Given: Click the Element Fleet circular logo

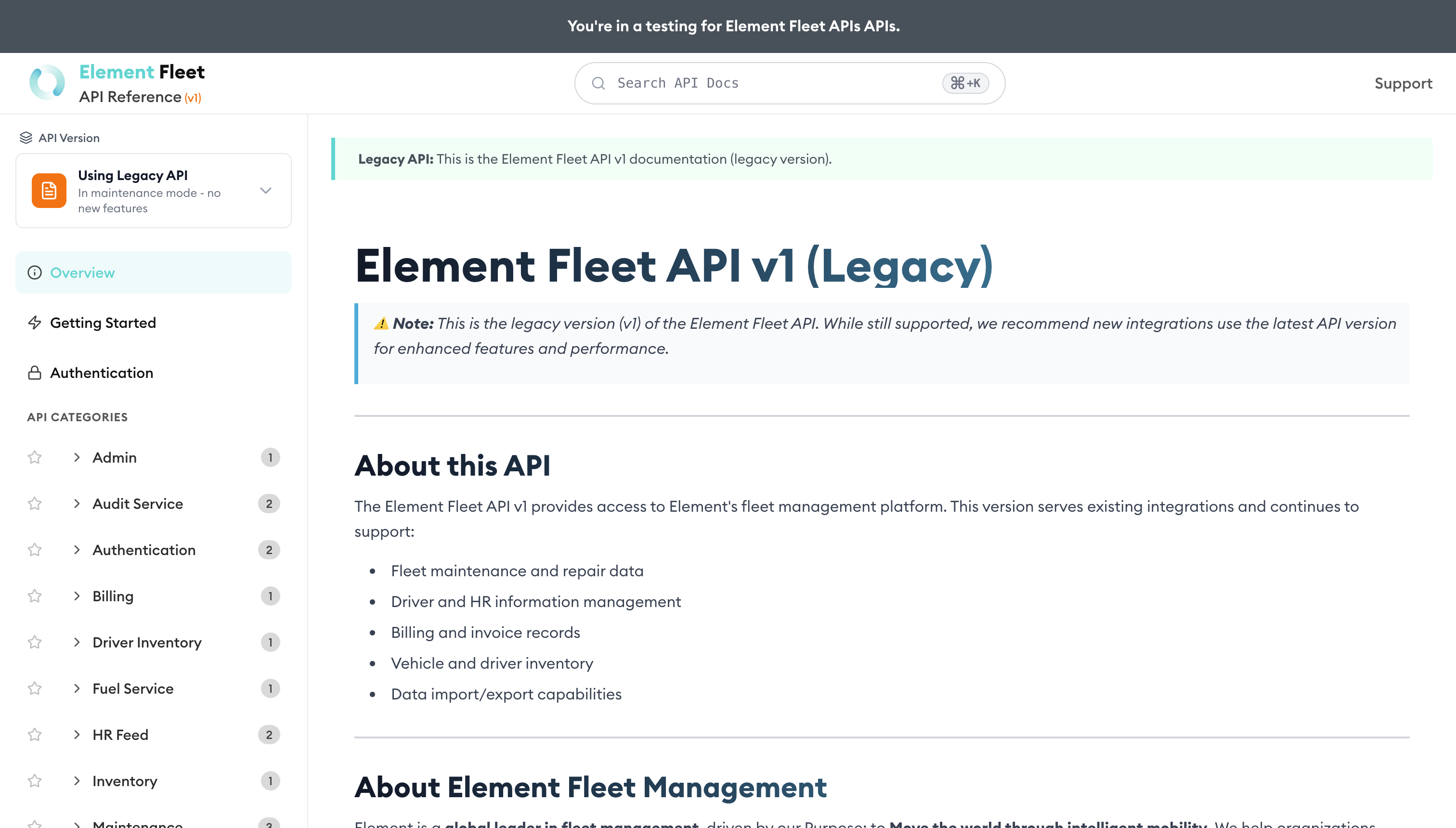Looking at the screenshot, I should click(47, 83).
